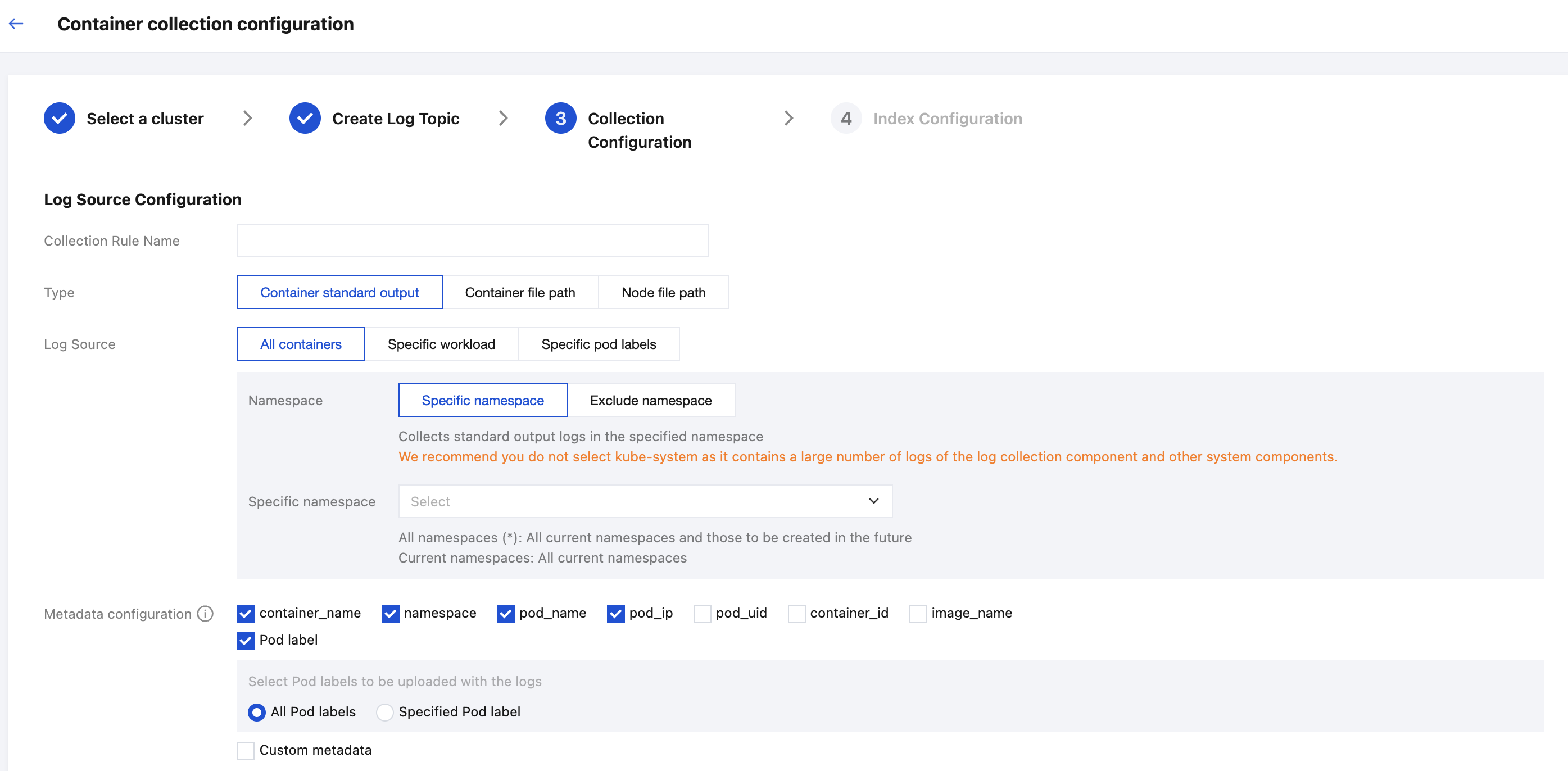This screenshot has height=771, width=1568.
Task: Click the Select a cluster step checkmark
Action: [60, 118]
